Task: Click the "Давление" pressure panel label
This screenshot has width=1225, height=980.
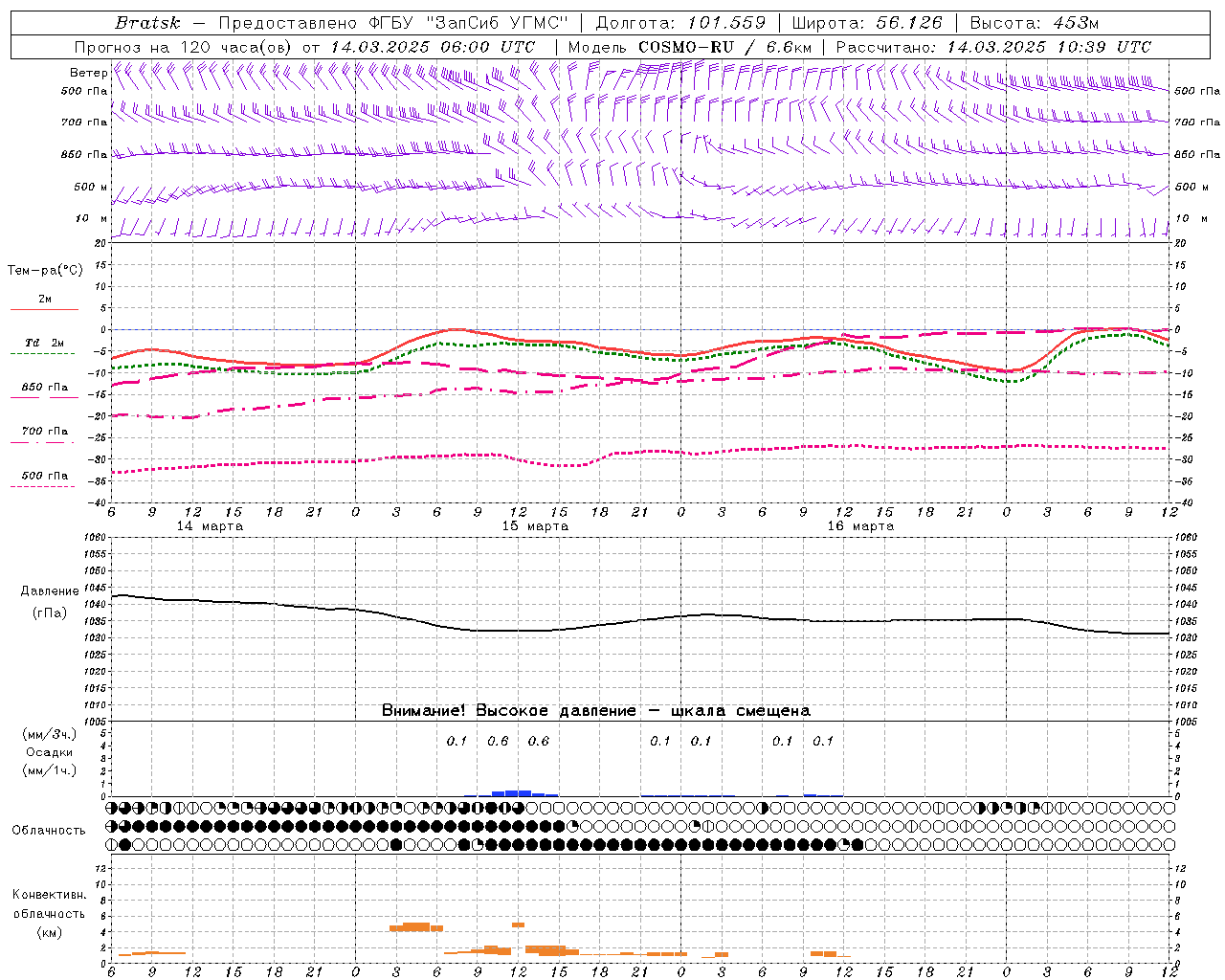Action: point(49,591)
